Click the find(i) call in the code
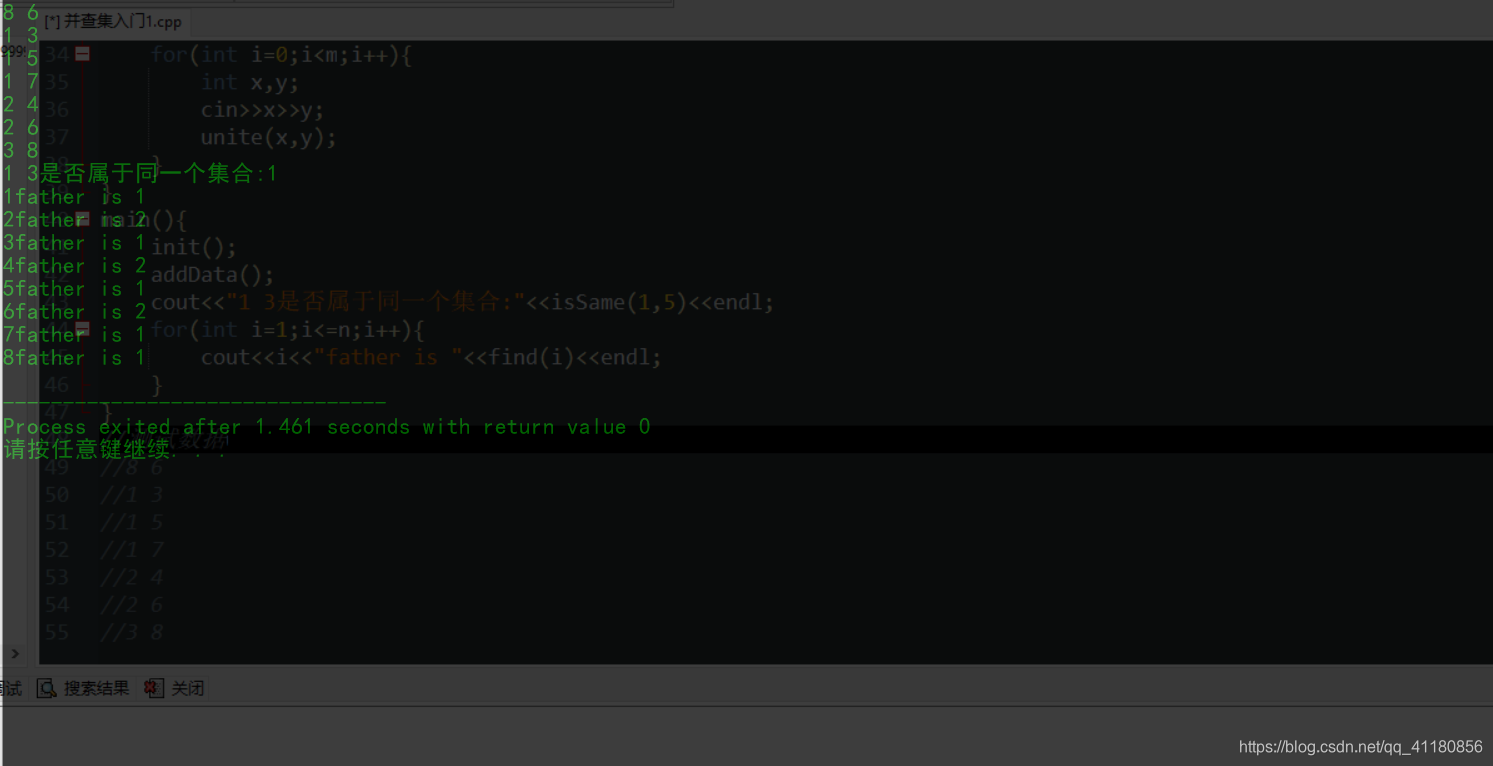 pos(532,357)
